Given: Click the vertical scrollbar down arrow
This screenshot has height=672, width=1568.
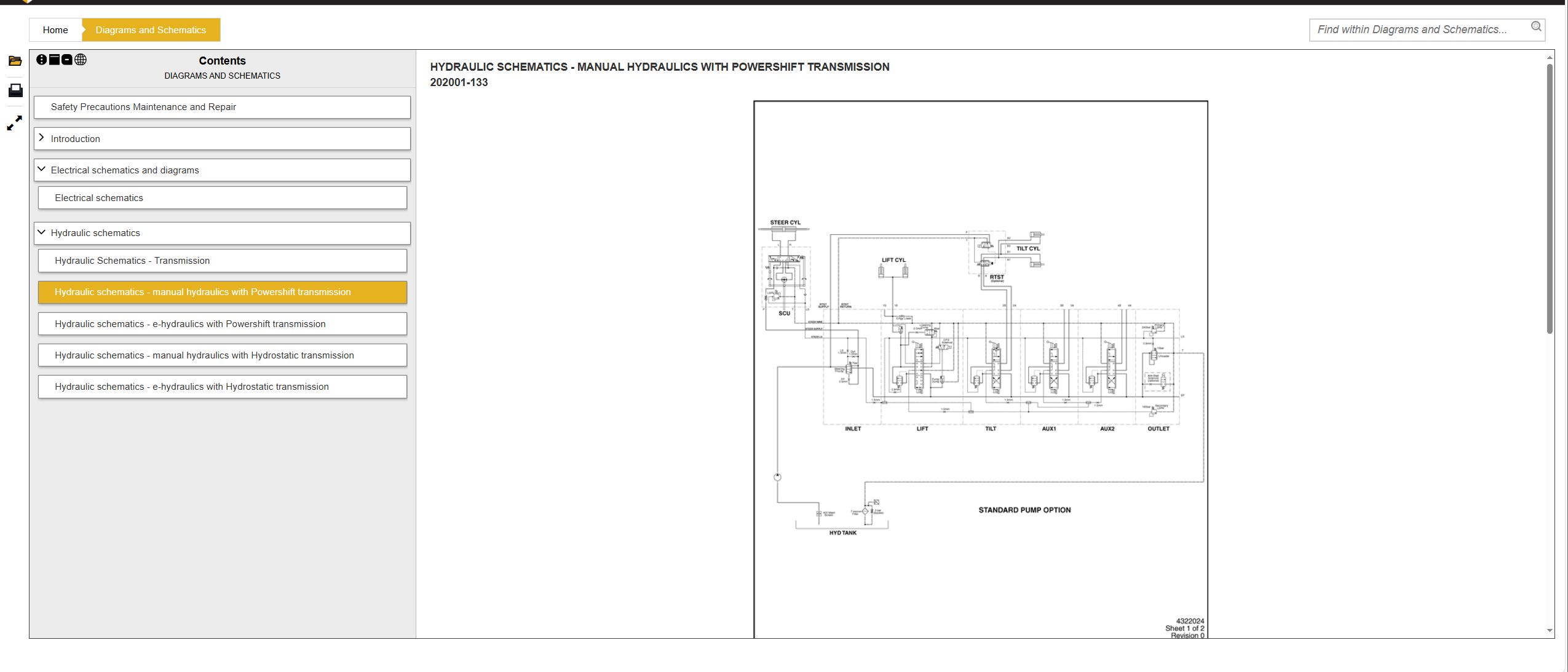Looking at the screenshot, I should point(1549,630).
